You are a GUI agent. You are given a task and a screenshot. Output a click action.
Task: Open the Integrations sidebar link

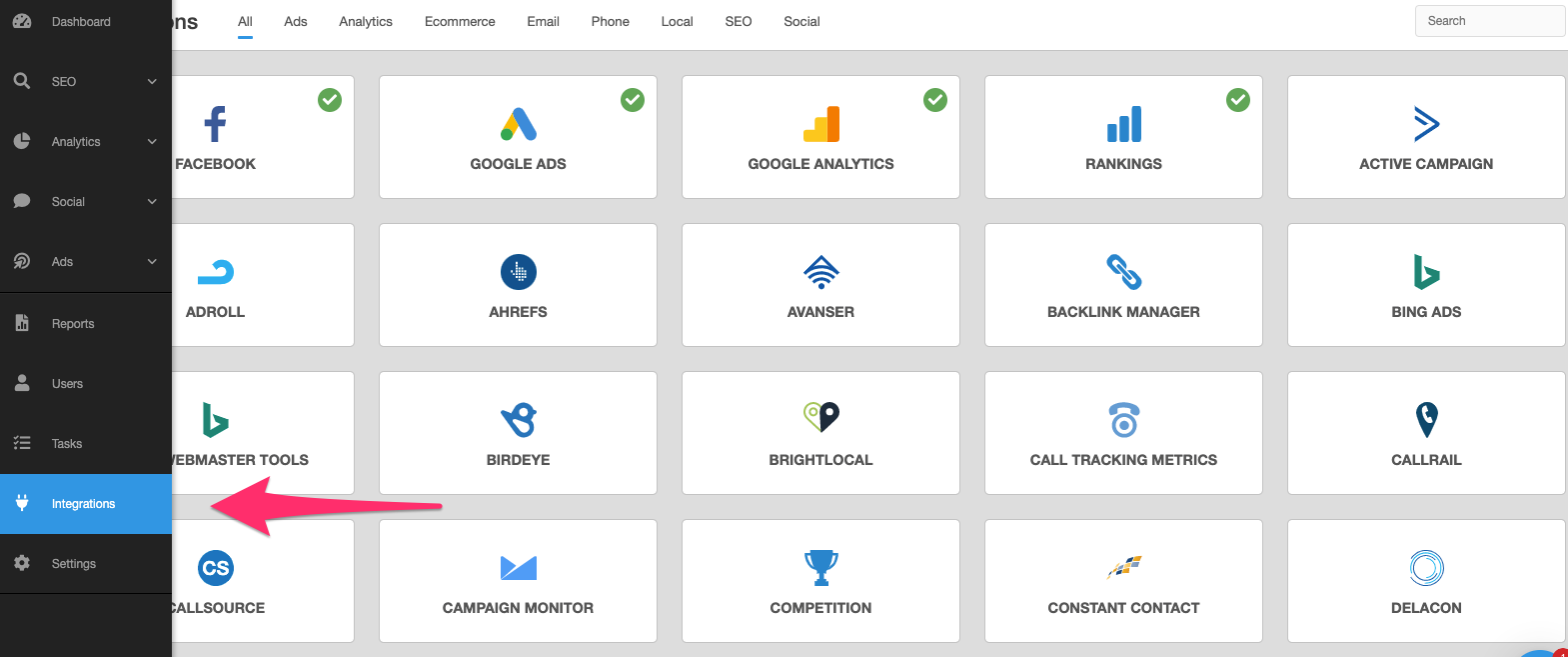[x=86, y=503]
